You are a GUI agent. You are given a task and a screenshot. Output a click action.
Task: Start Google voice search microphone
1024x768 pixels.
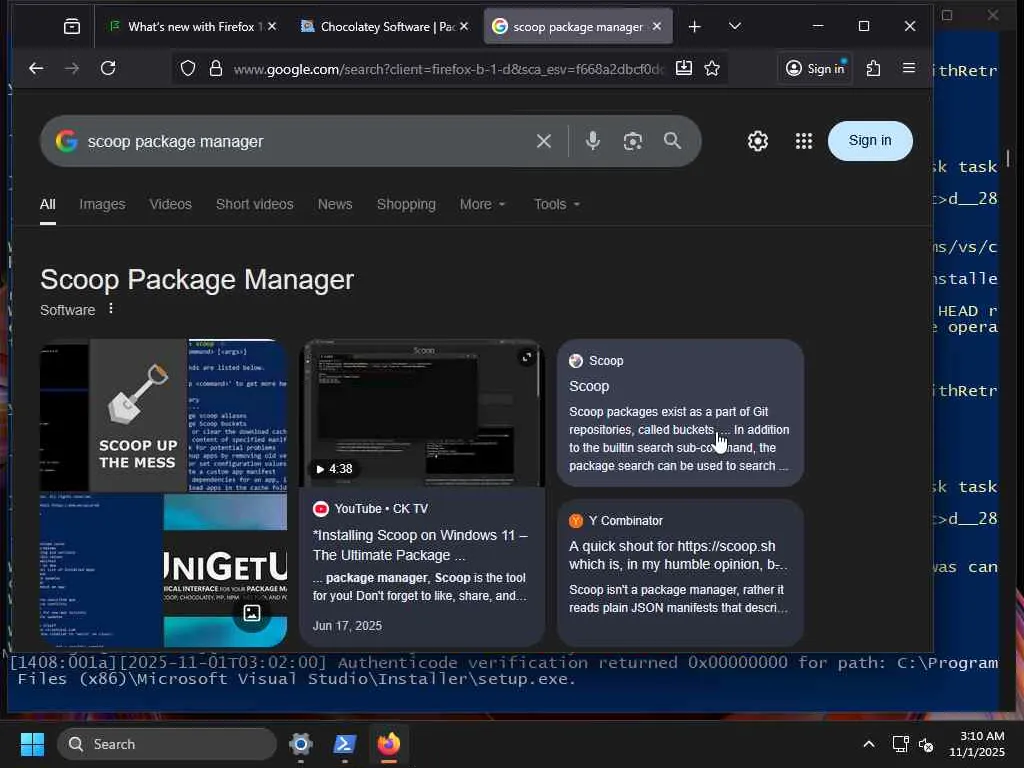[x=592, y=141]
